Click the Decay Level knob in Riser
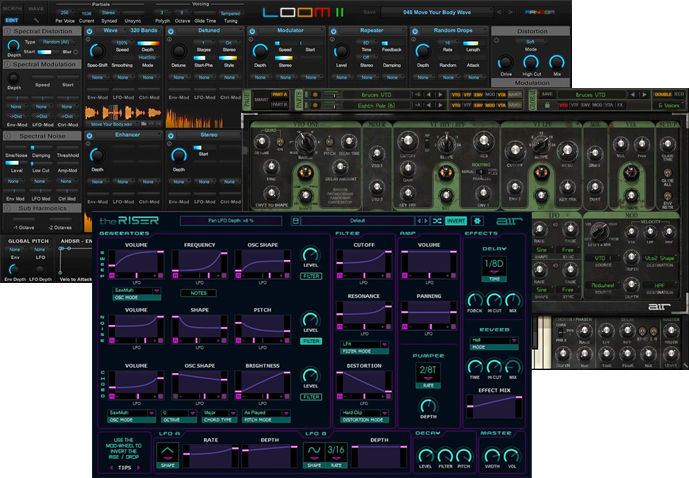This screenshot has width=689, height=478. (425, 456)
